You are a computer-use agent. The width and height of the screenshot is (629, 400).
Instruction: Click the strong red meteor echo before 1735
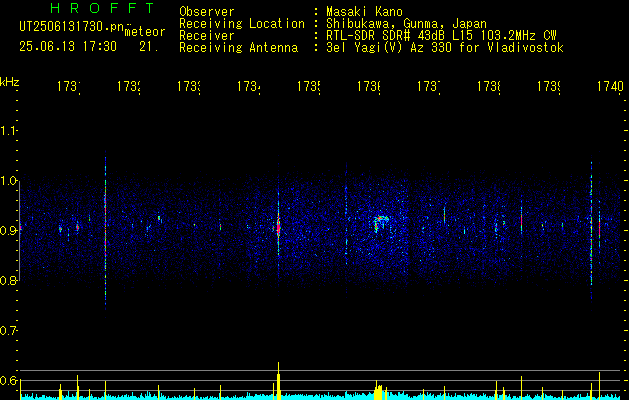click(x=278, y=227)
